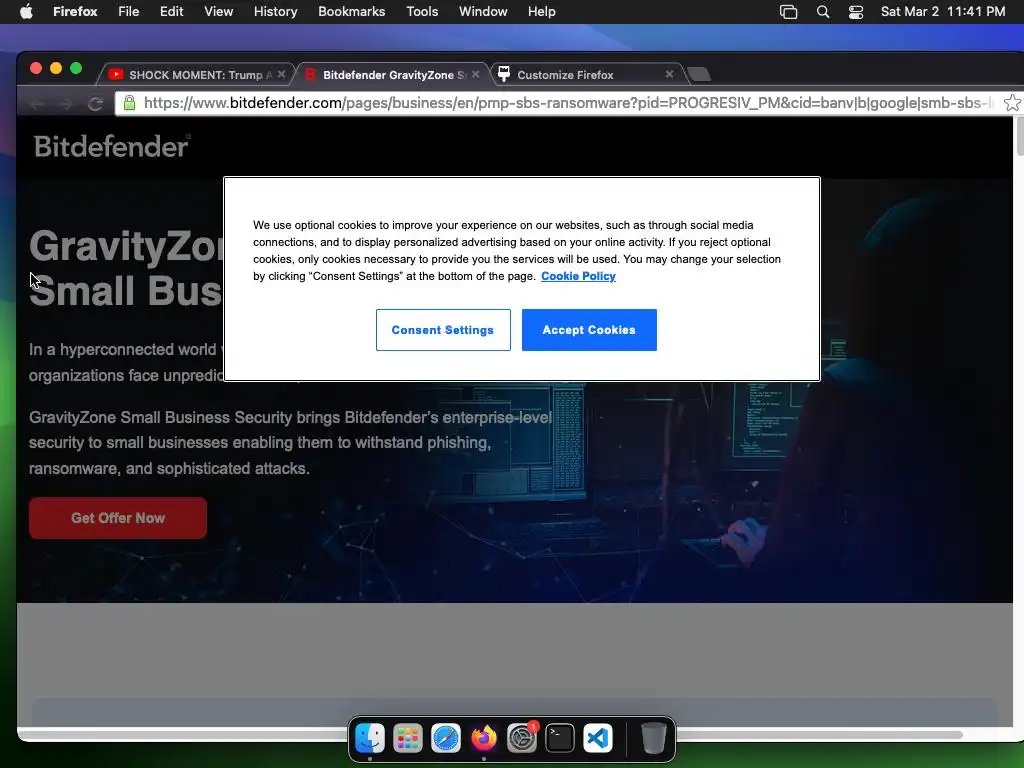Click the browser Forward arrow
This screenshot has height=768, width=1024.
[66, 104]
